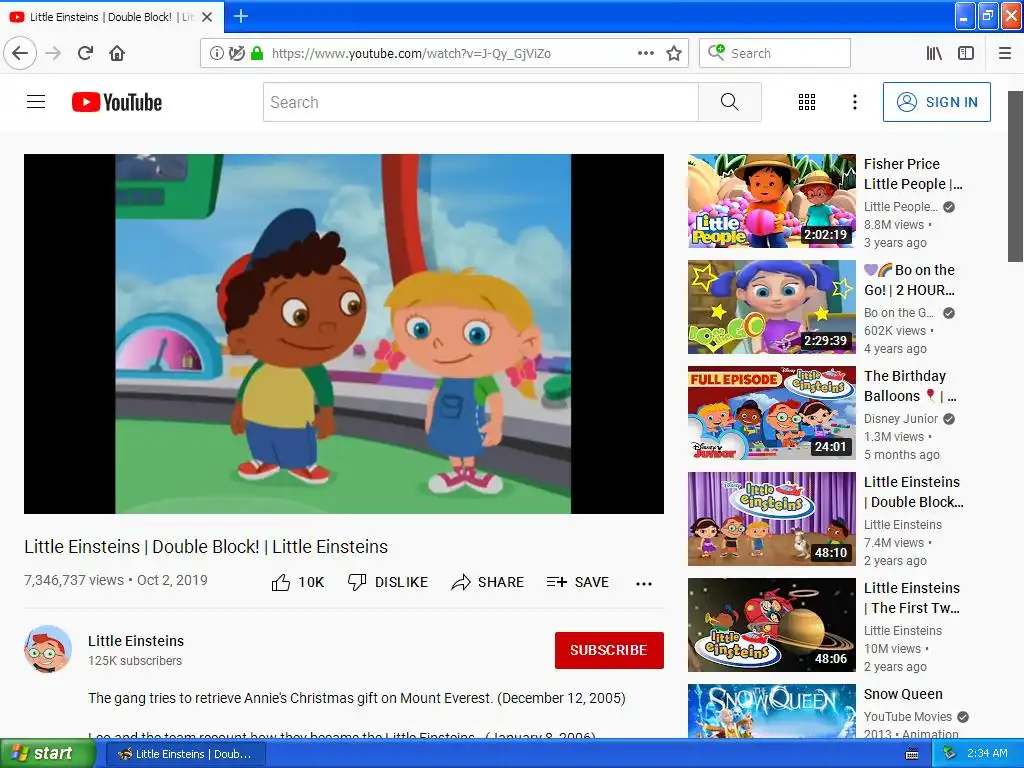Click the Snow Queen title link
The width and height of the screenshot is (1024, 768).
[x=903, y=694]
